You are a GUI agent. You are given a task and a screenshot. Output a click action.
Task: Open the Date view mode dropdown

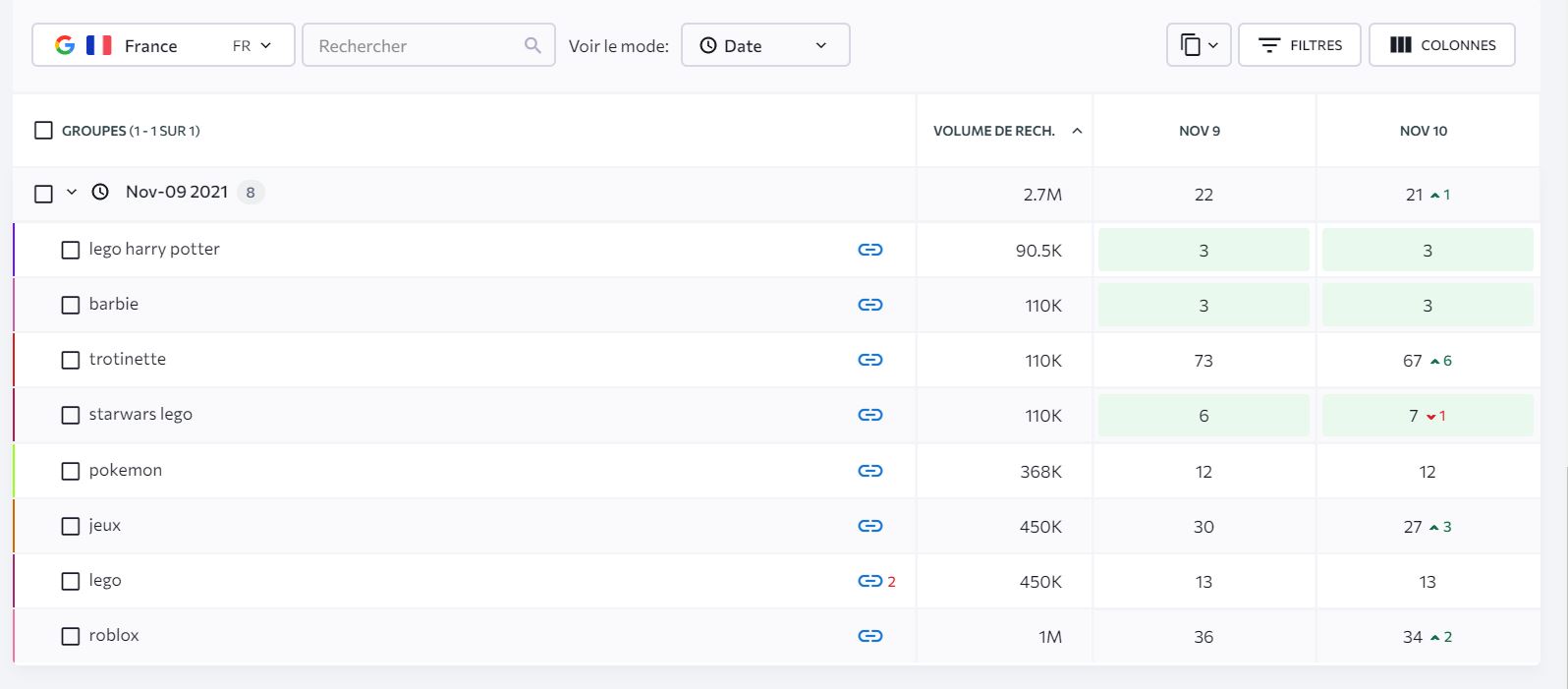coord(765,45)
